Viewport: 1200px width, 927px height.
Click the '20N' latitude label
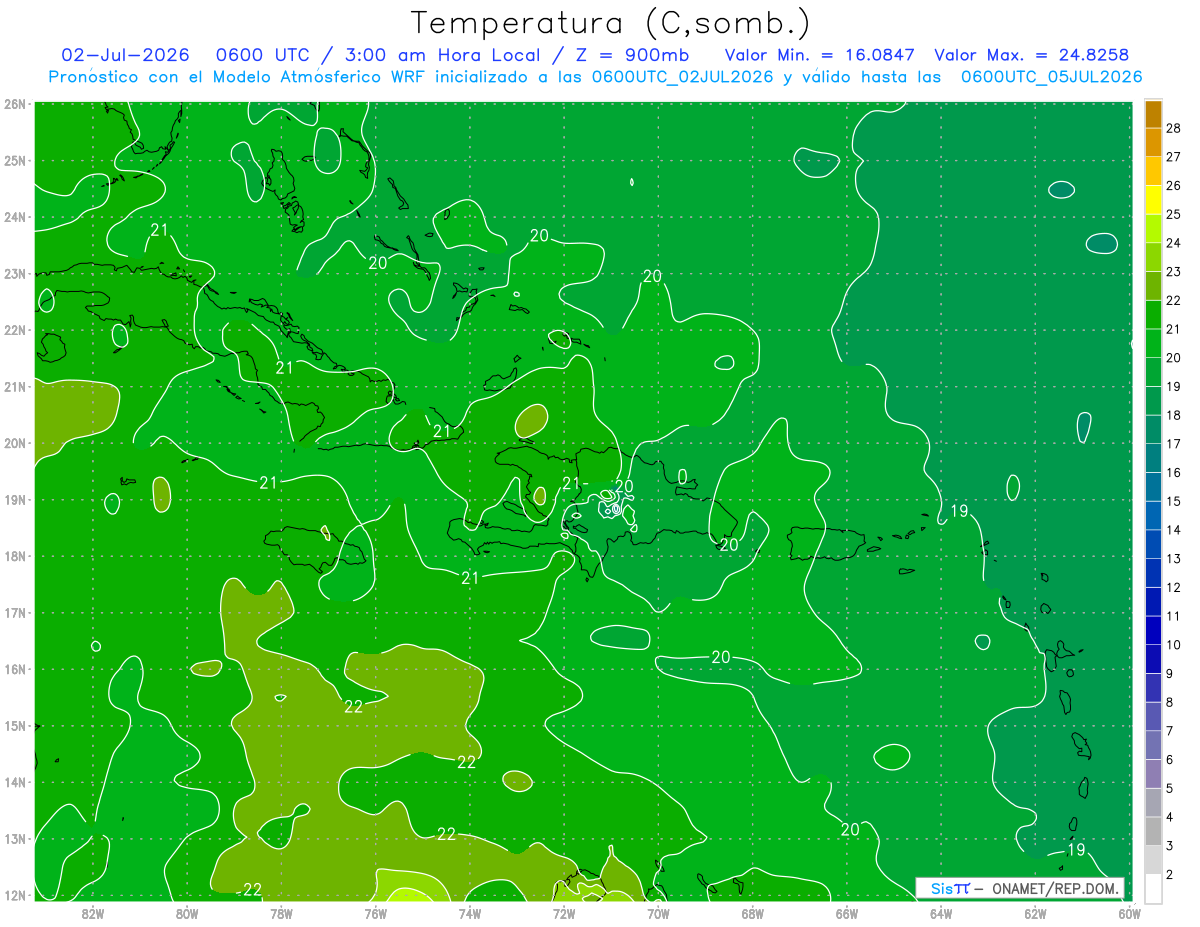15,443
